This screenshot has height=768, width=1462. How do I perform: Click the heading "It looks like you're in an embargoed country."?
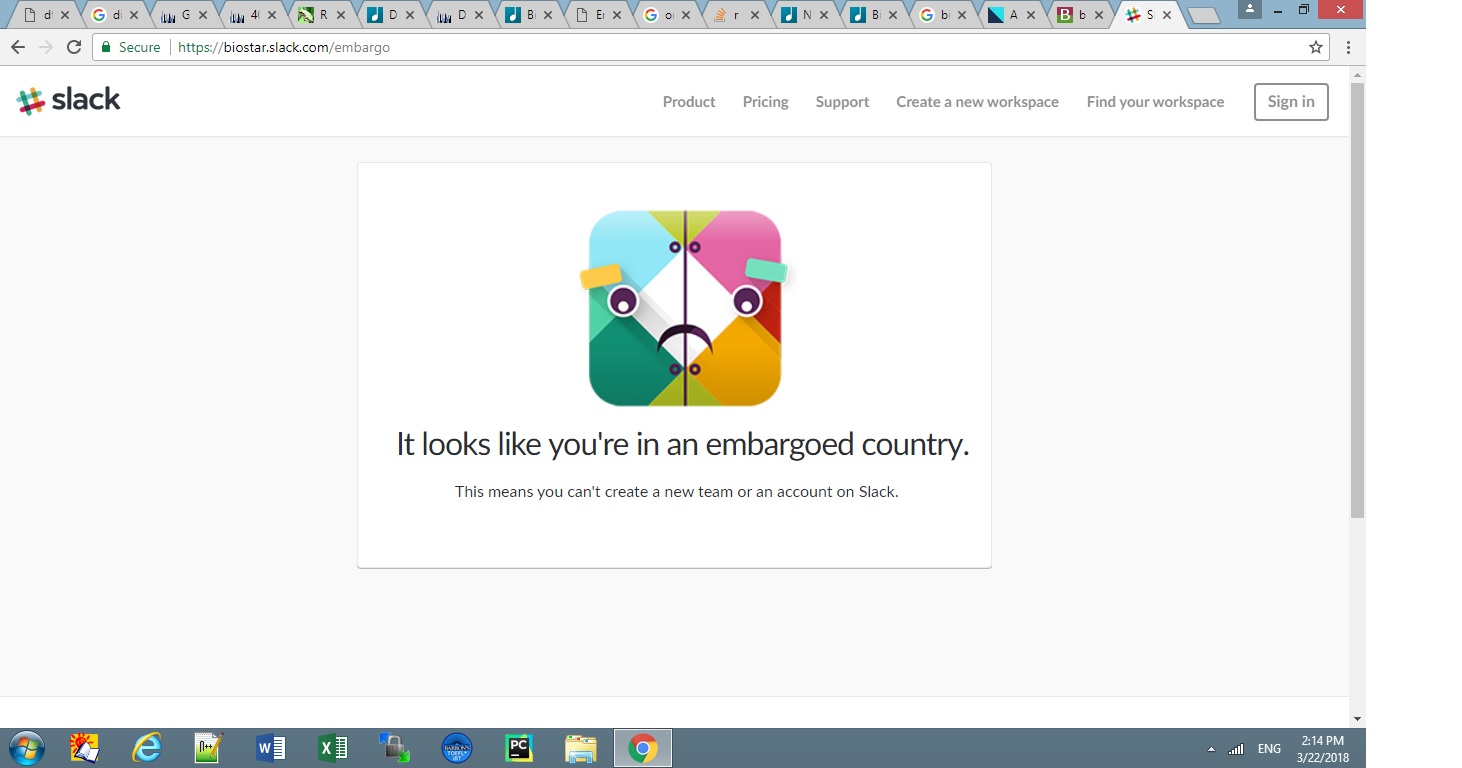[x=683, y=444]
